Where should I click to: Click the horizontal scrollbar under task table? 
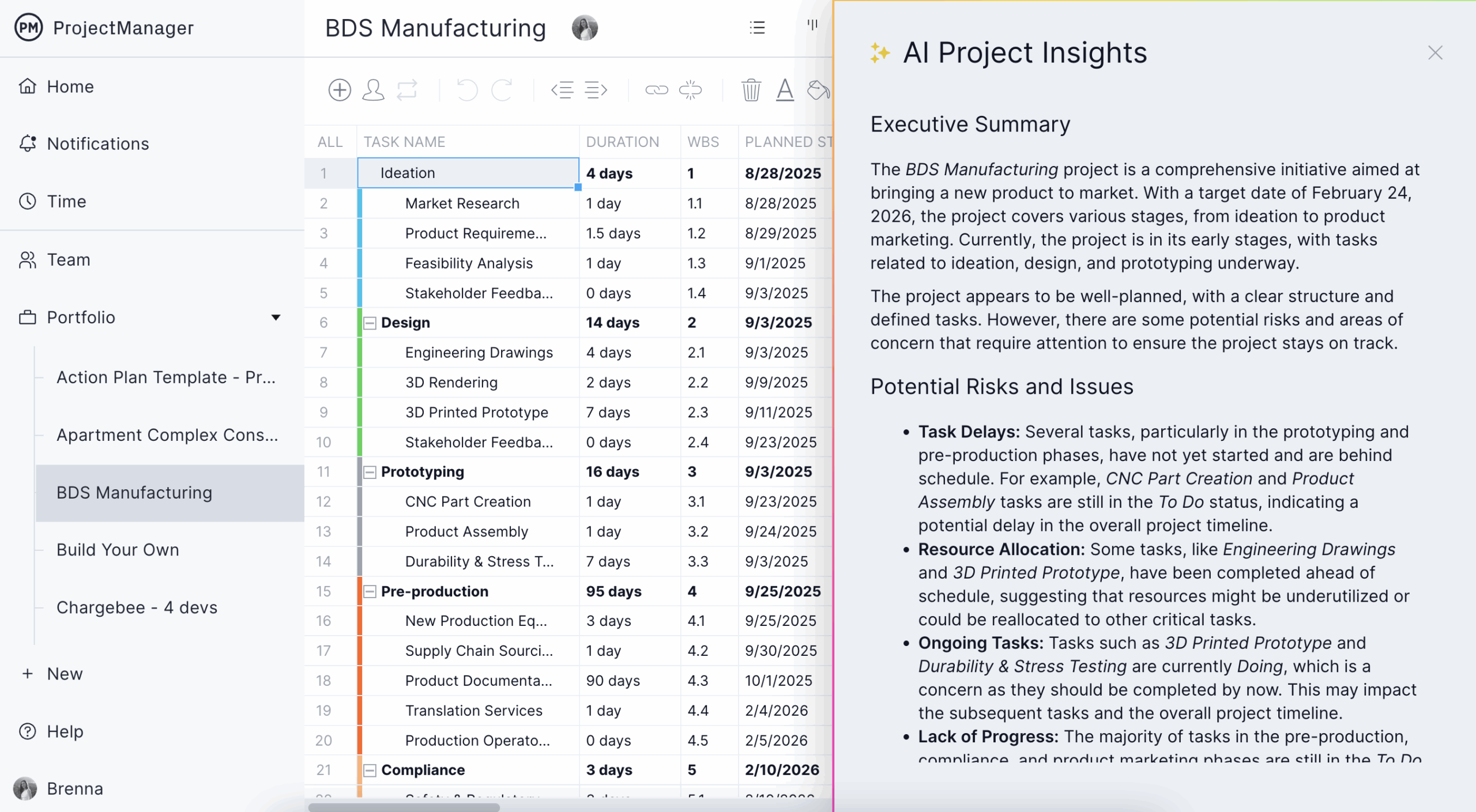(404, 807)
